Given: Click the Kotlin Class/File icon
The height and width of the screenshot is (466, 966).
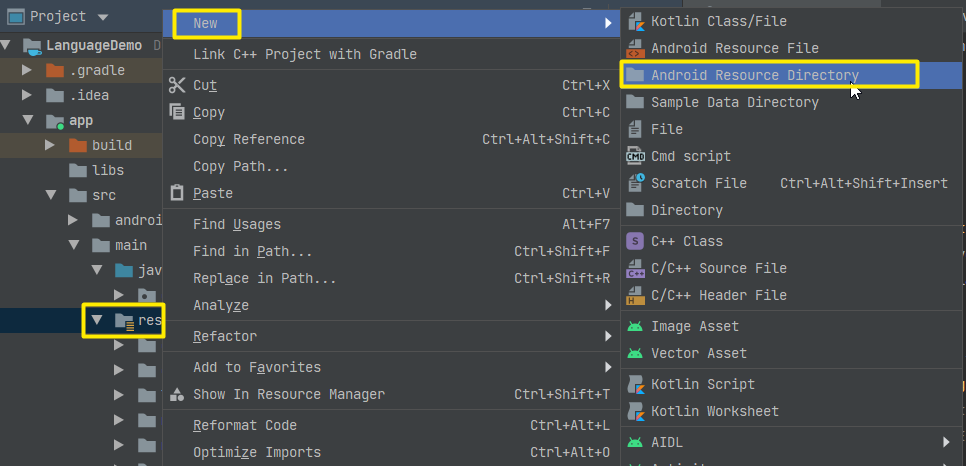Looking at the screenshot, I should pyautogui.click(x=635, y=21).
